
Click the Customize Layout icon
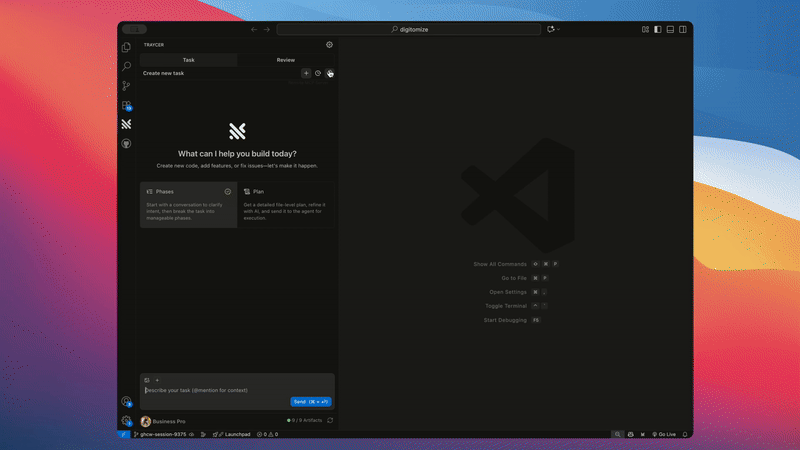tap(645, 30)
